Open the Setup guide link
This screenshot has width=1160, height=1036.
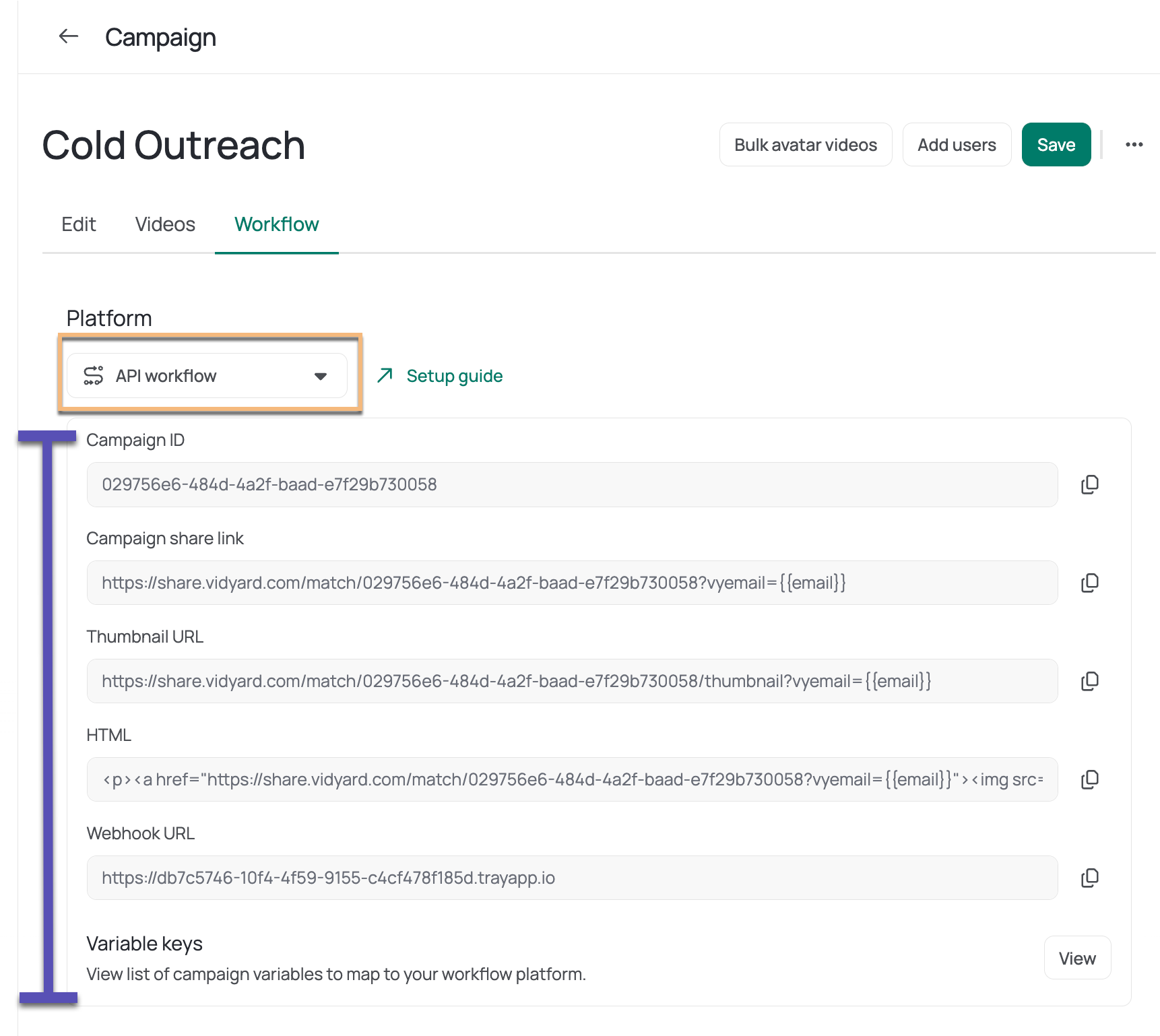[455, 376]
